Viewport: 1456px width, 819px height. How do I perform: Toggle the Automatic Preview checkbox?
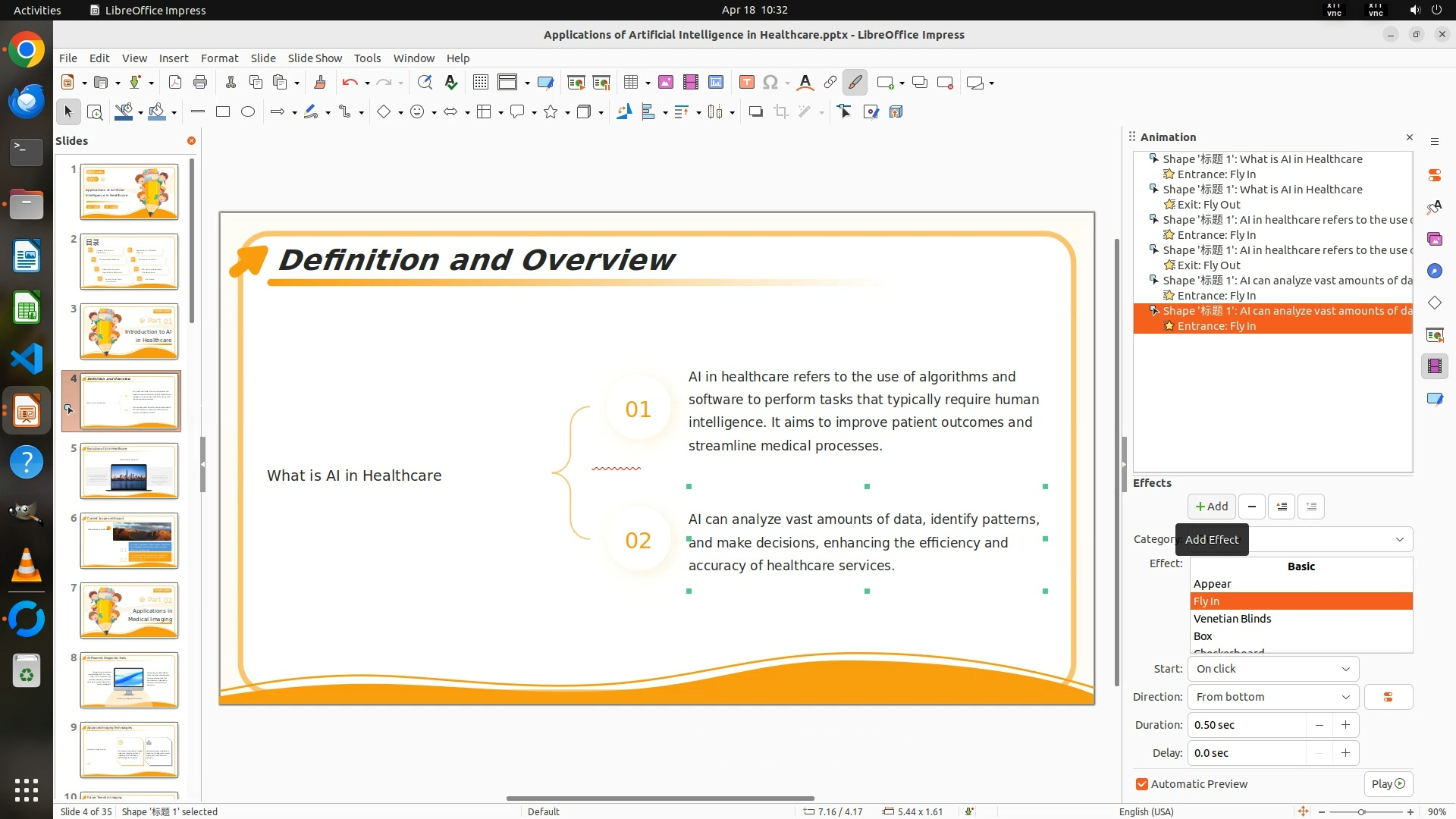pos(1142,784)
